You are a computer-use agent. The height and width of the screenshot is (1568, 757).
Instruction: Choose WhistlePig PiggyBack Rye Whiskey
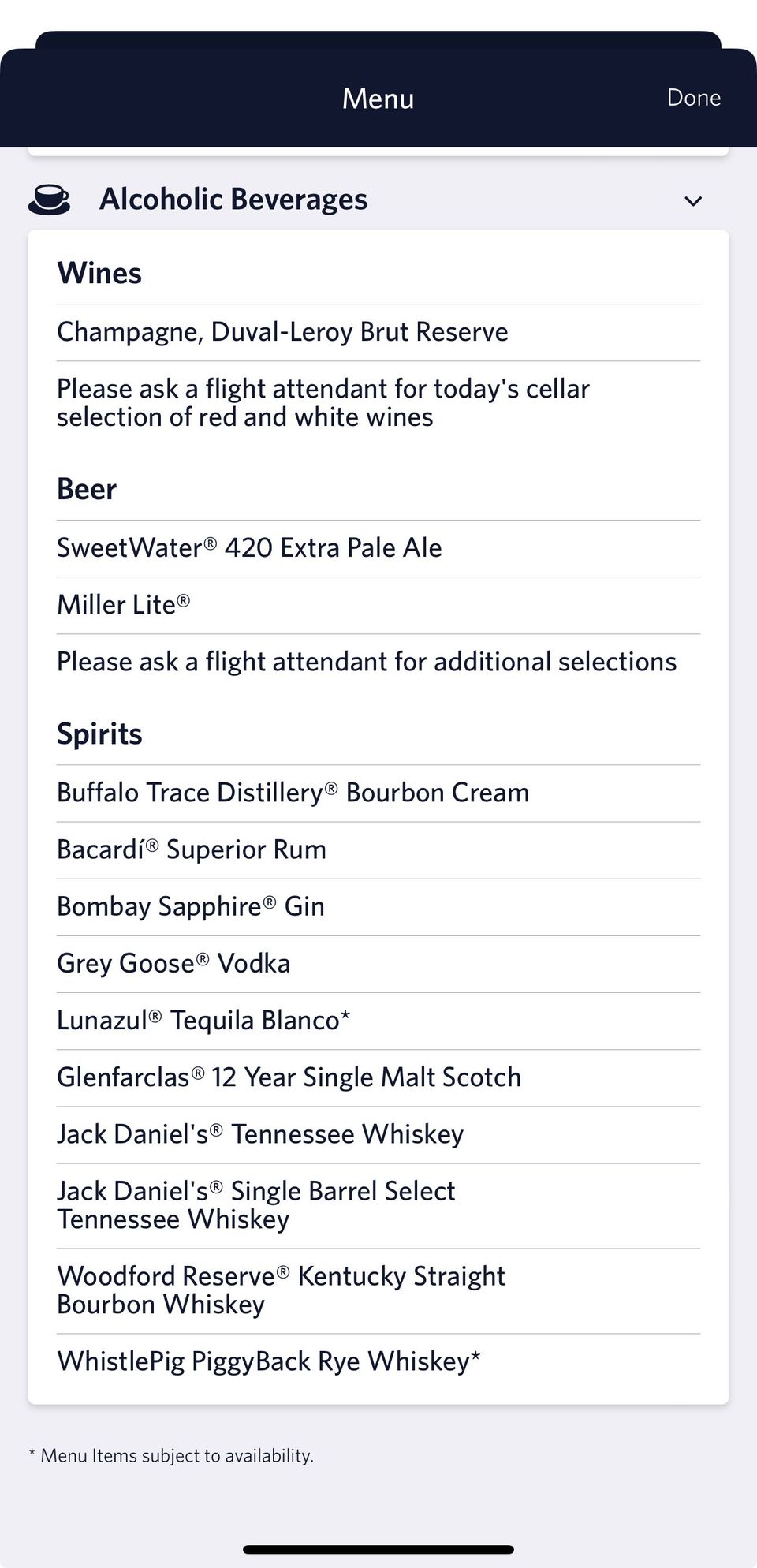268,1362
